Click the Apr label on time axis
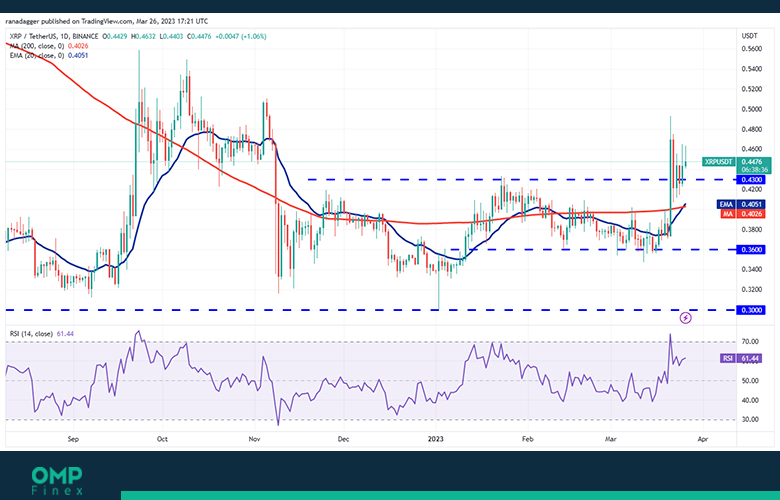780x500 pixels. click(702, 439)
